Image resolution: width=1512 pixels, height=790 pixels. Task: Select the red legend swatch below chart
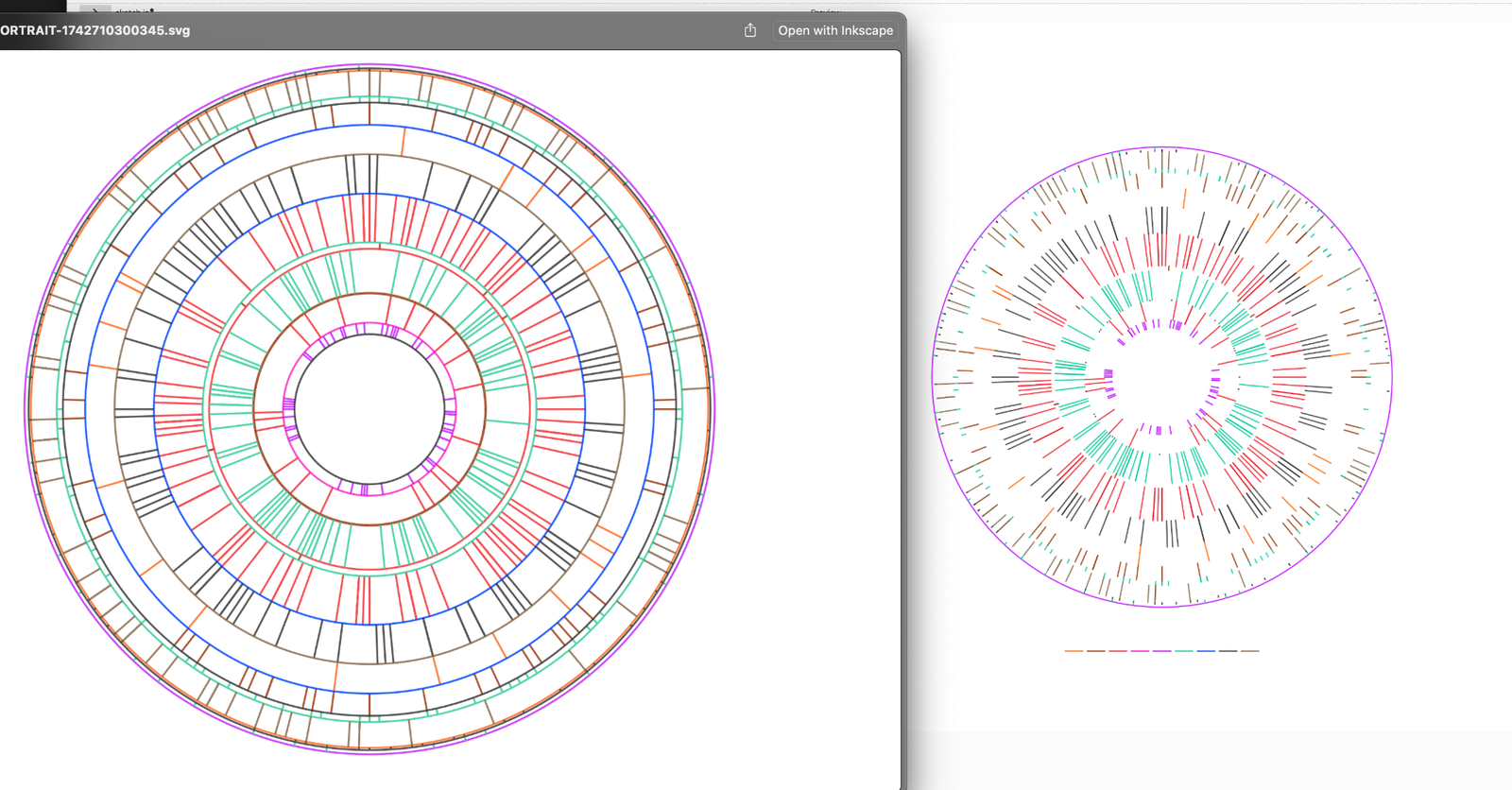coord(1118,651)
